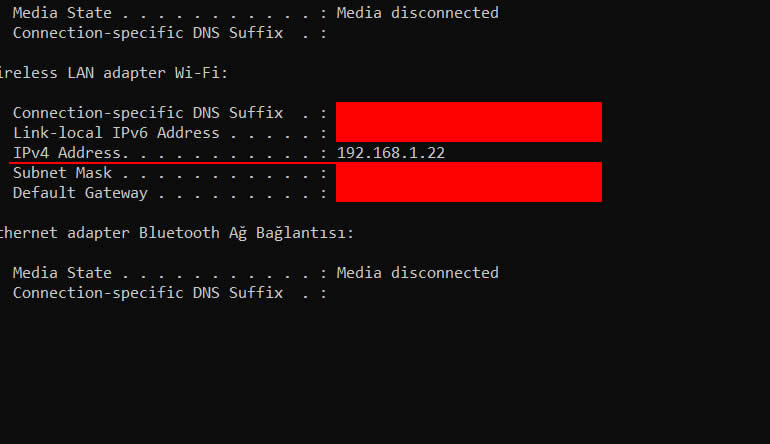Click the IPv4 Address label text
Viewport: 770px width, 444px height.
point(66,153)
